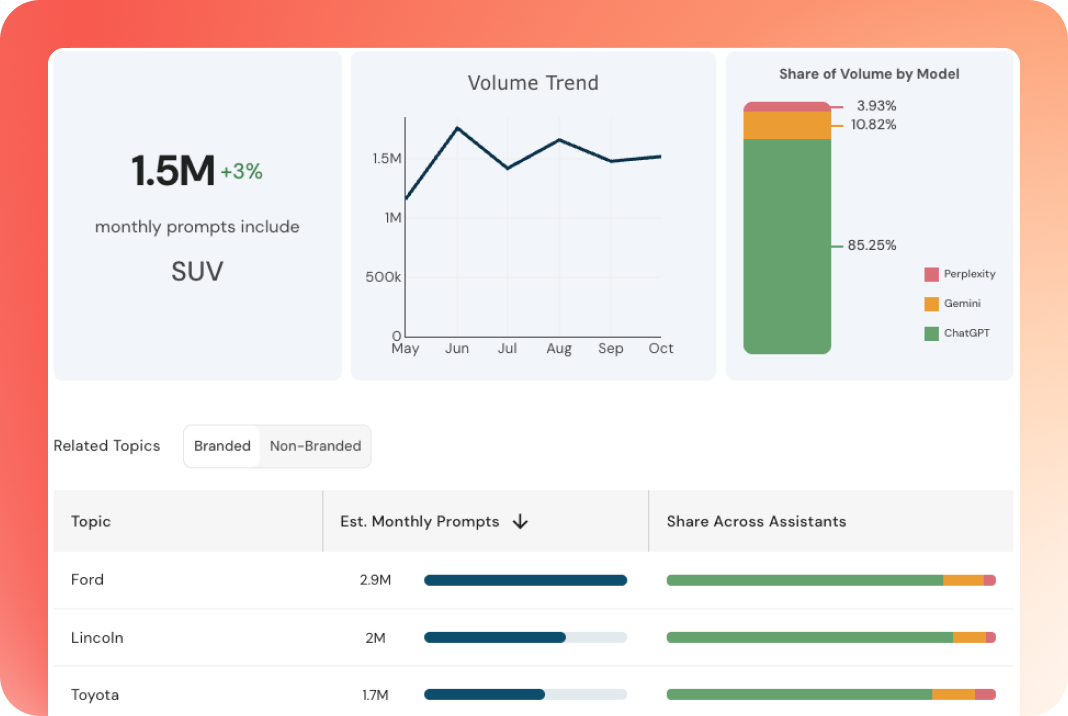Click the Gemini legend swatch
The height and width of the screenshot is (716, 1068).
click(x=932, y=303)
